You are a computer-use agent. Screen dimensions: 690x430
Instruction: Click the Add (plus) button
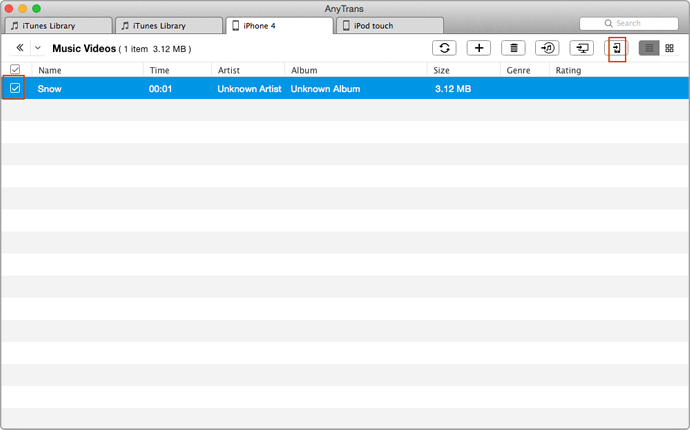479,48
